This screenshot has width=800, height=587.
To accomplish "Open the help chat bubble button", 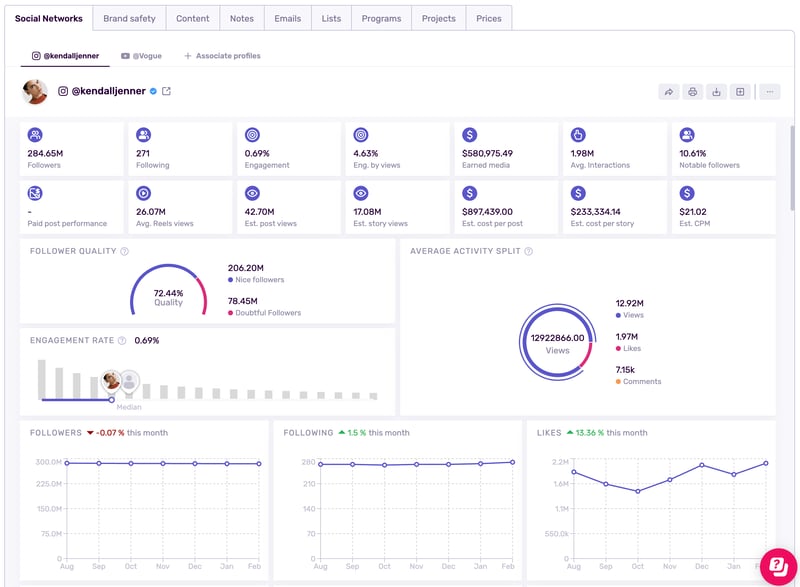I will [x=779, y=566].
